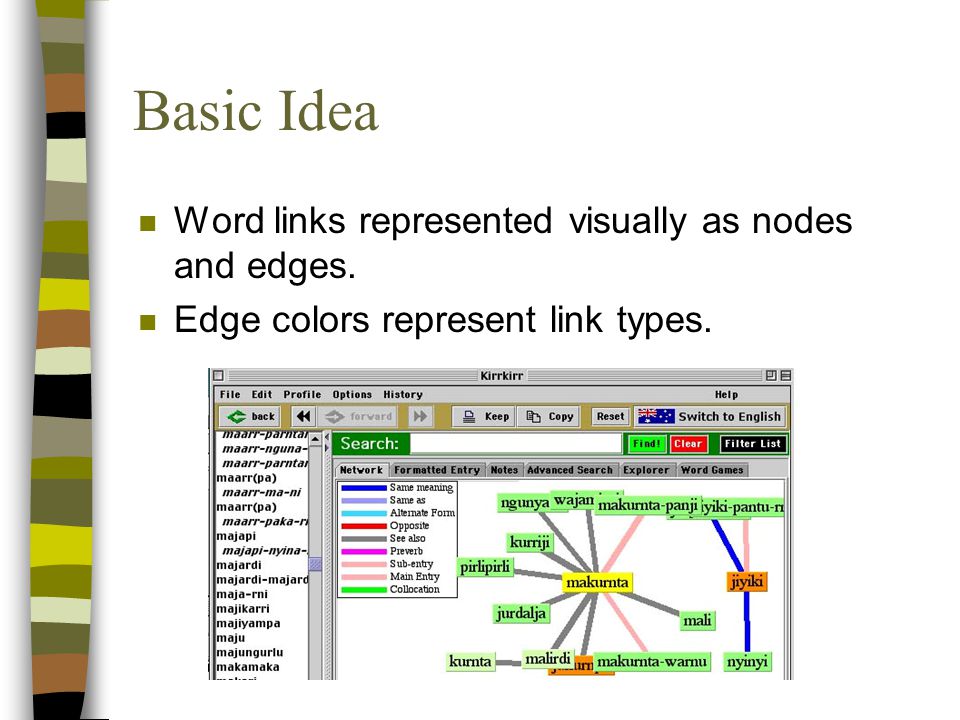
Task: Open the File menu
Action: coord(230,395)
